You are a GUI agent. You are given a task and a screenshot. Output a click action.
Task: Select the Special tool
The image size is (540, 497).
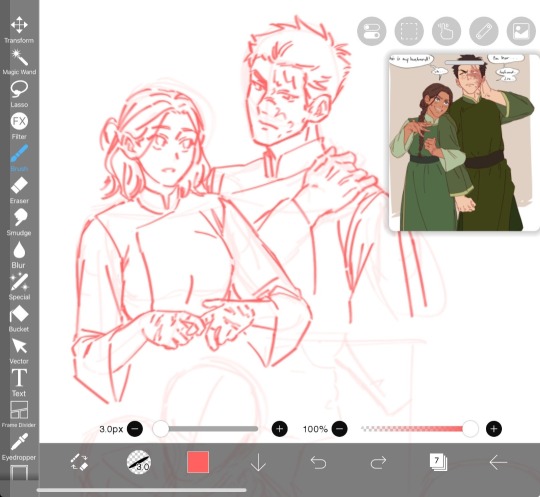pos(19,287)
